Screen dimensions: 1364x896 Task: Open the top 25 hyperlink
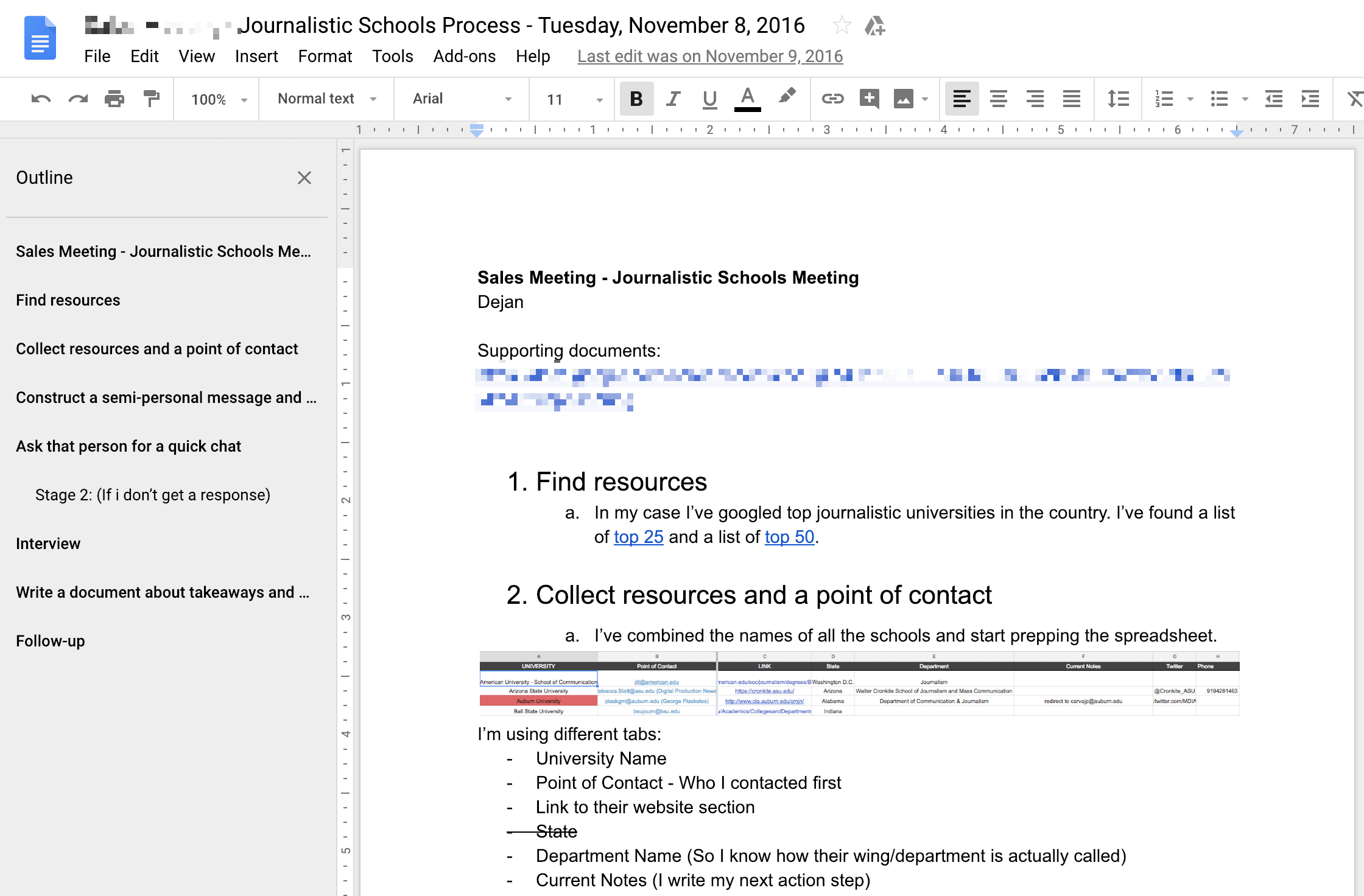pos(638,537)
